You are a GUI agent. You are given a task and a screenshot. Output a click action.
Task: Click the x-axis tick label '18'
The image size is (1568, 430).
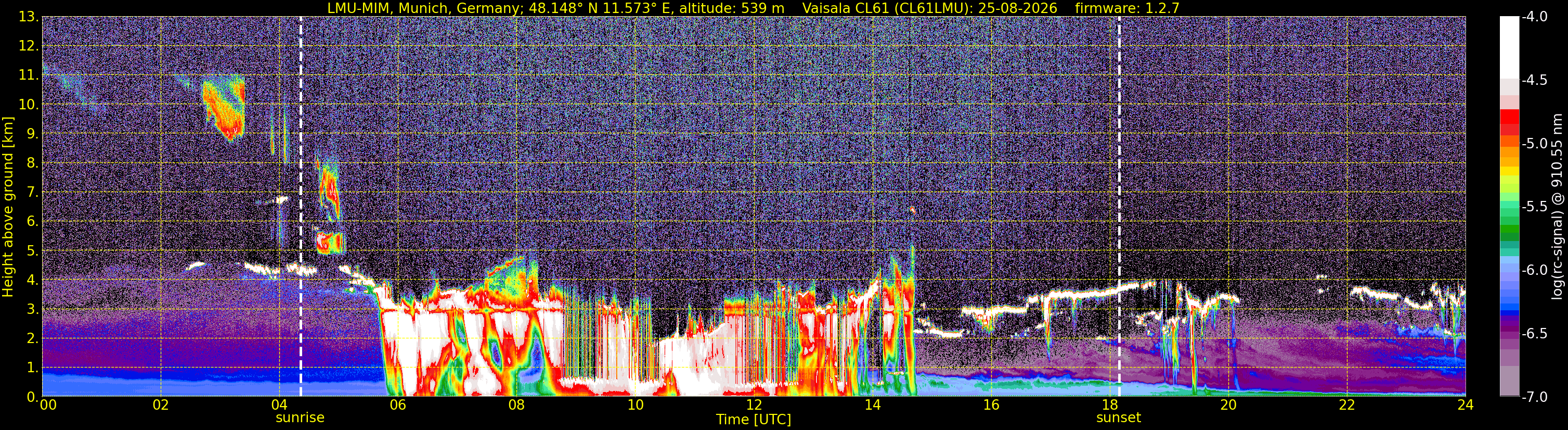point(1110,405)
